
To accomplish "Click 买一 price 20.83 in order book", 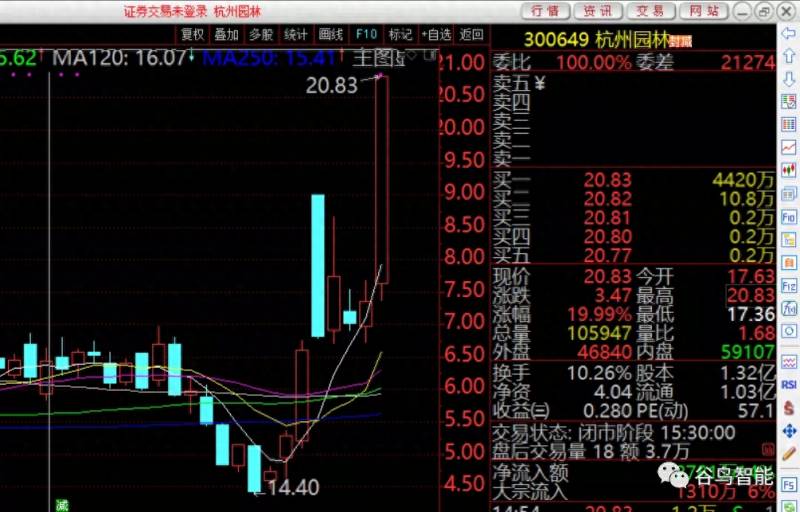I will [608, 180].
